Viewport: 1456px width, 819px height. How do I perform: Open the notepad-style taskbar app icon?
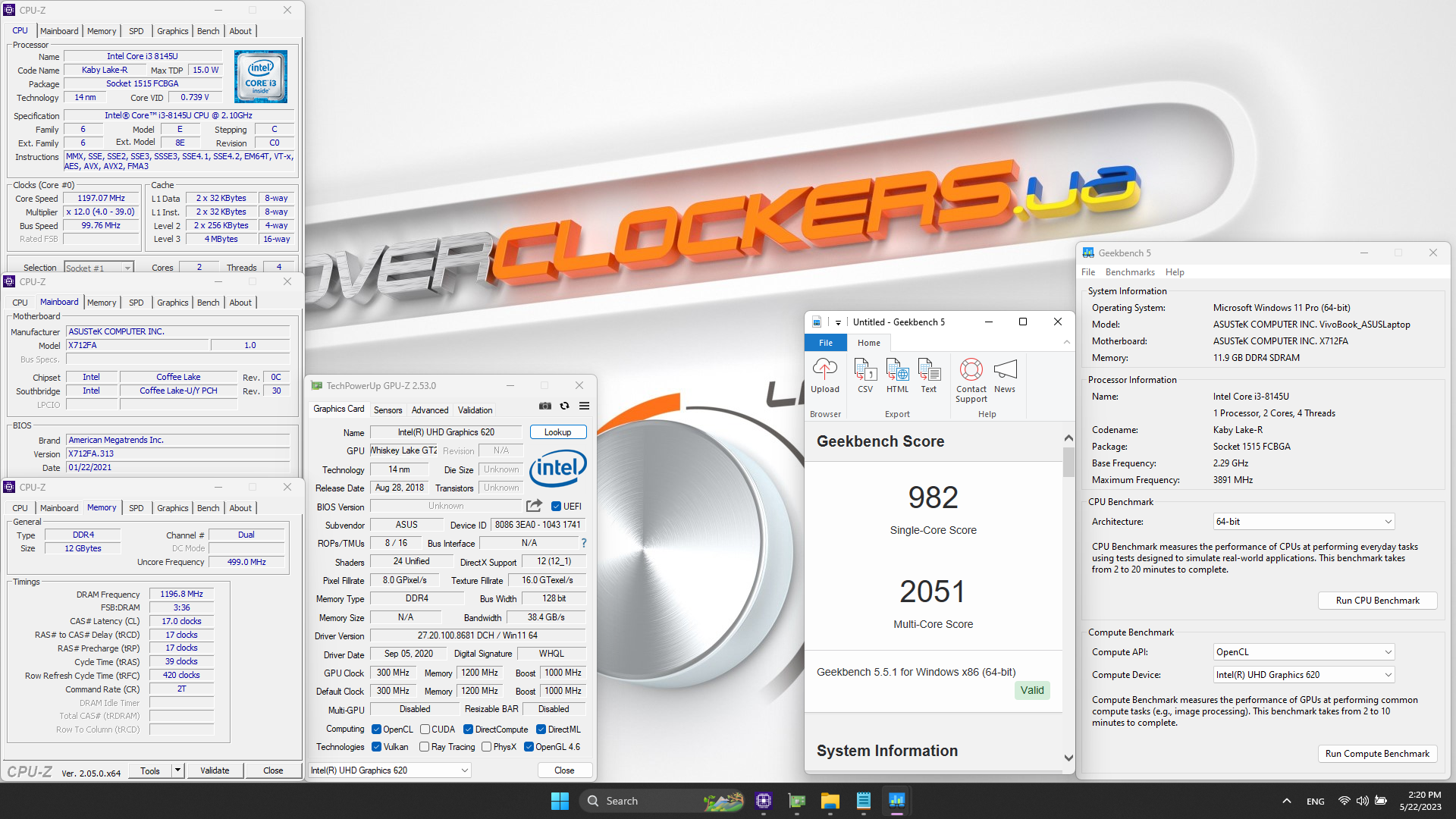864,801
